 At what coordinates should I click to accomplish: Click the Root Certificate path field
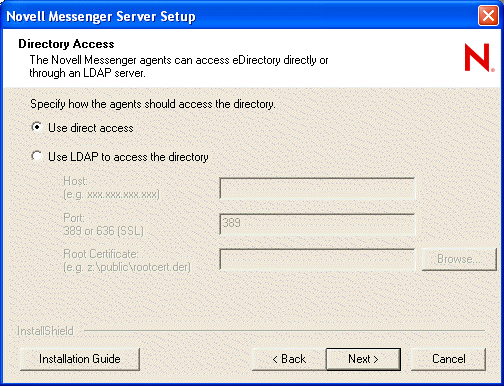[317, 259]
